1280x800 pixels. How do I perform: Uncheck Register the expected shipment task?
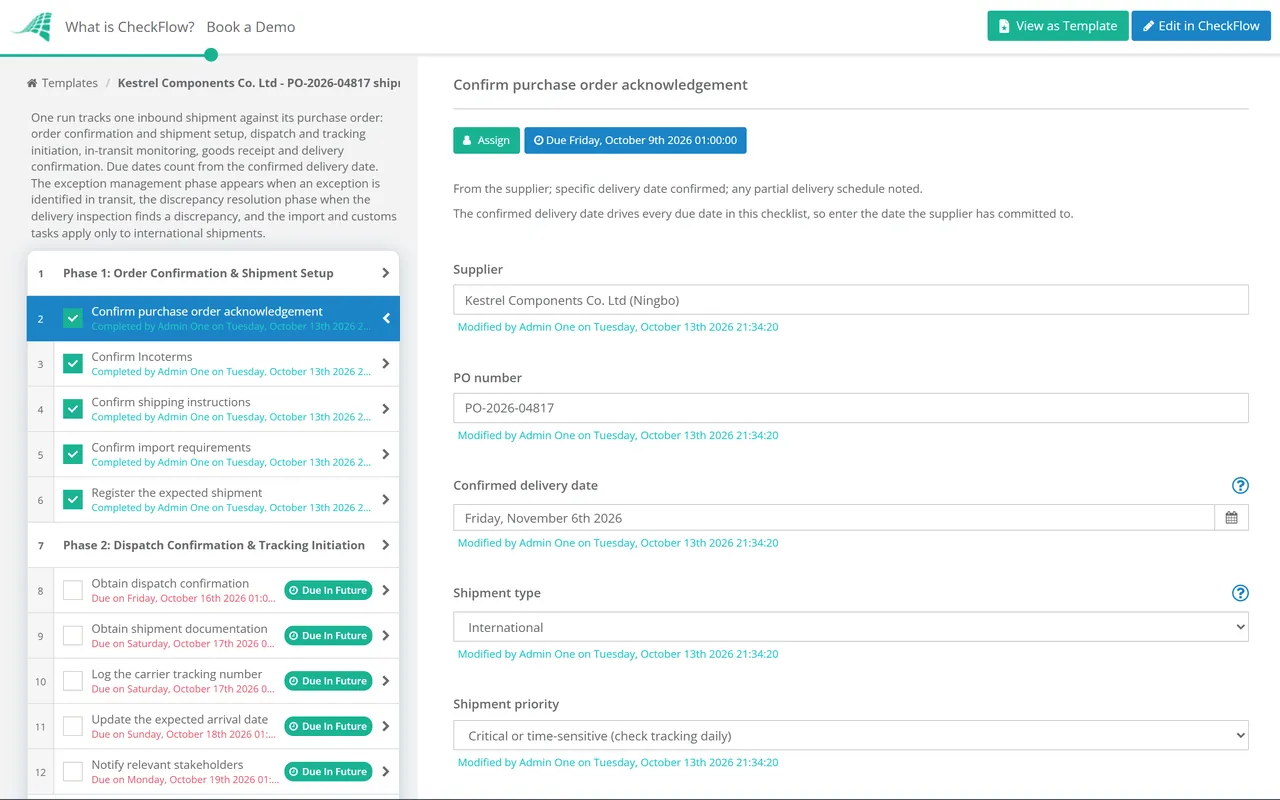pyautogui.click(x=73, y=500)
